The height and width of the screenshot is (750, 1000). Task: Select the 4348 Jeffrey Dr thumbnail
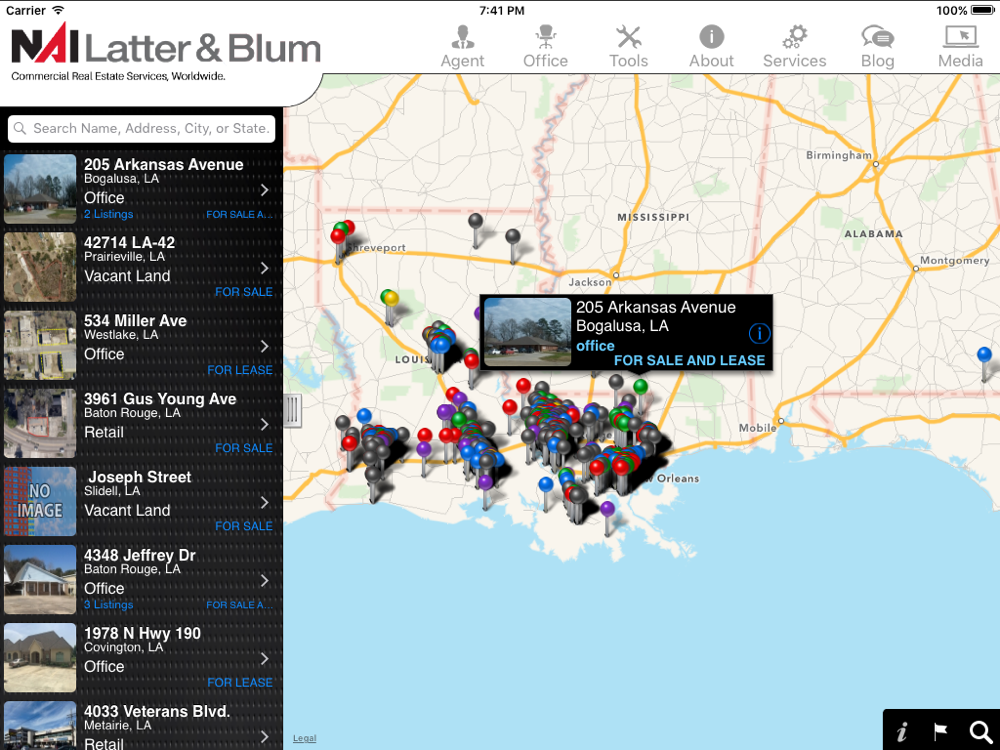[x=40, y=580]
